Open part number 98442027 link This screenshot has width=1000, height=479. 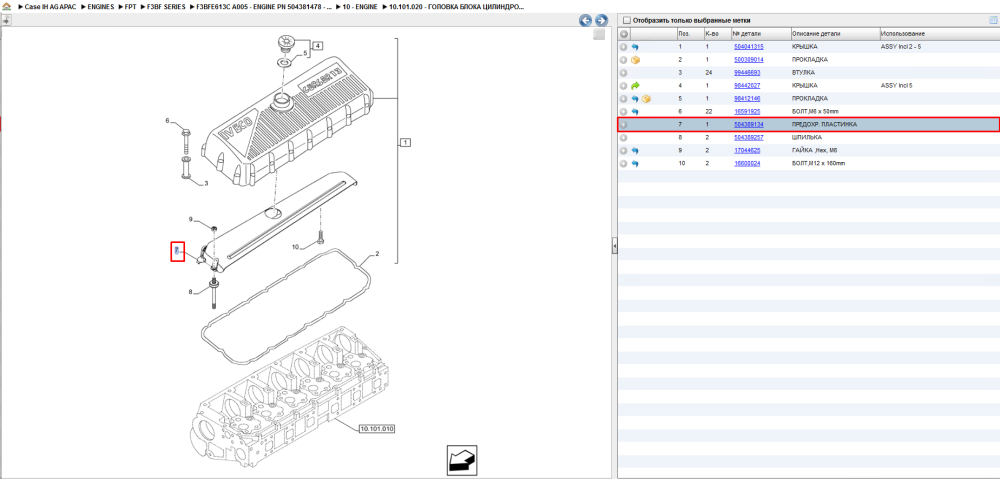747,85
